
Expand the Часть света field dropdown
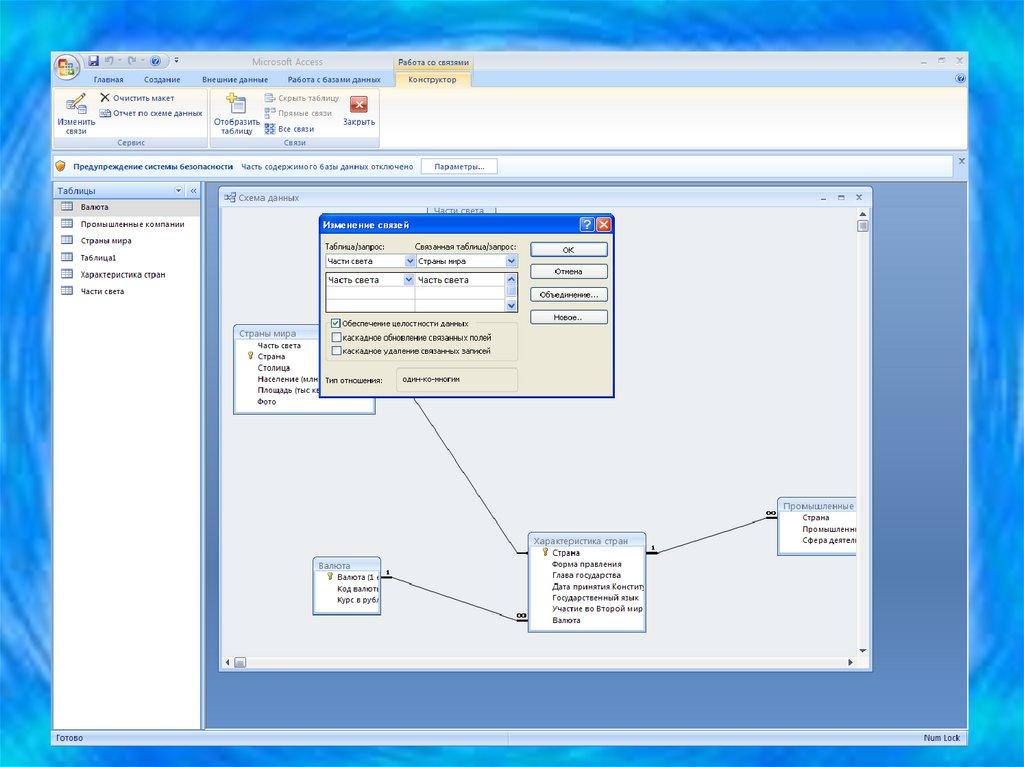[x=408, y=280]
